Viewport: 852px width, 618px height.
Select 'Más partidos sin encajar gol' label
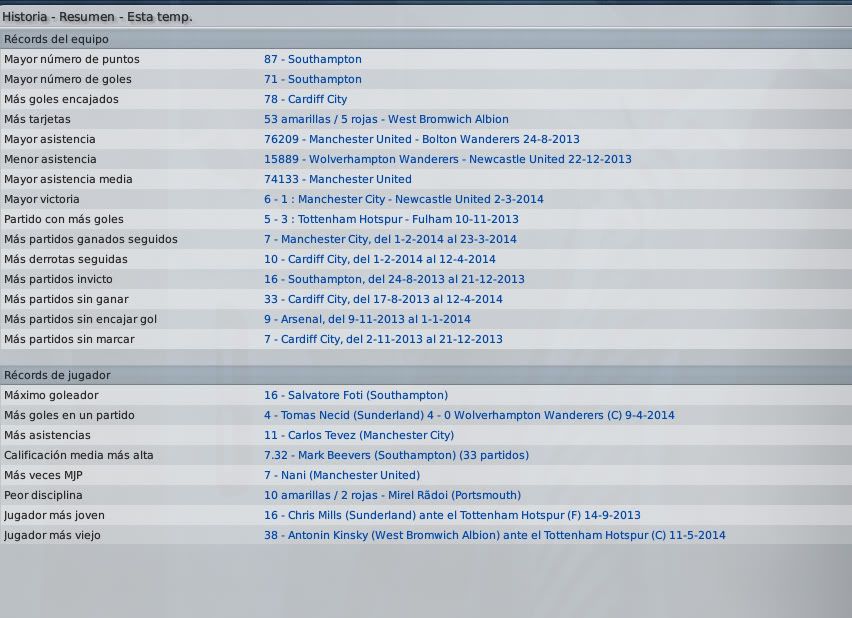[80, 320]
